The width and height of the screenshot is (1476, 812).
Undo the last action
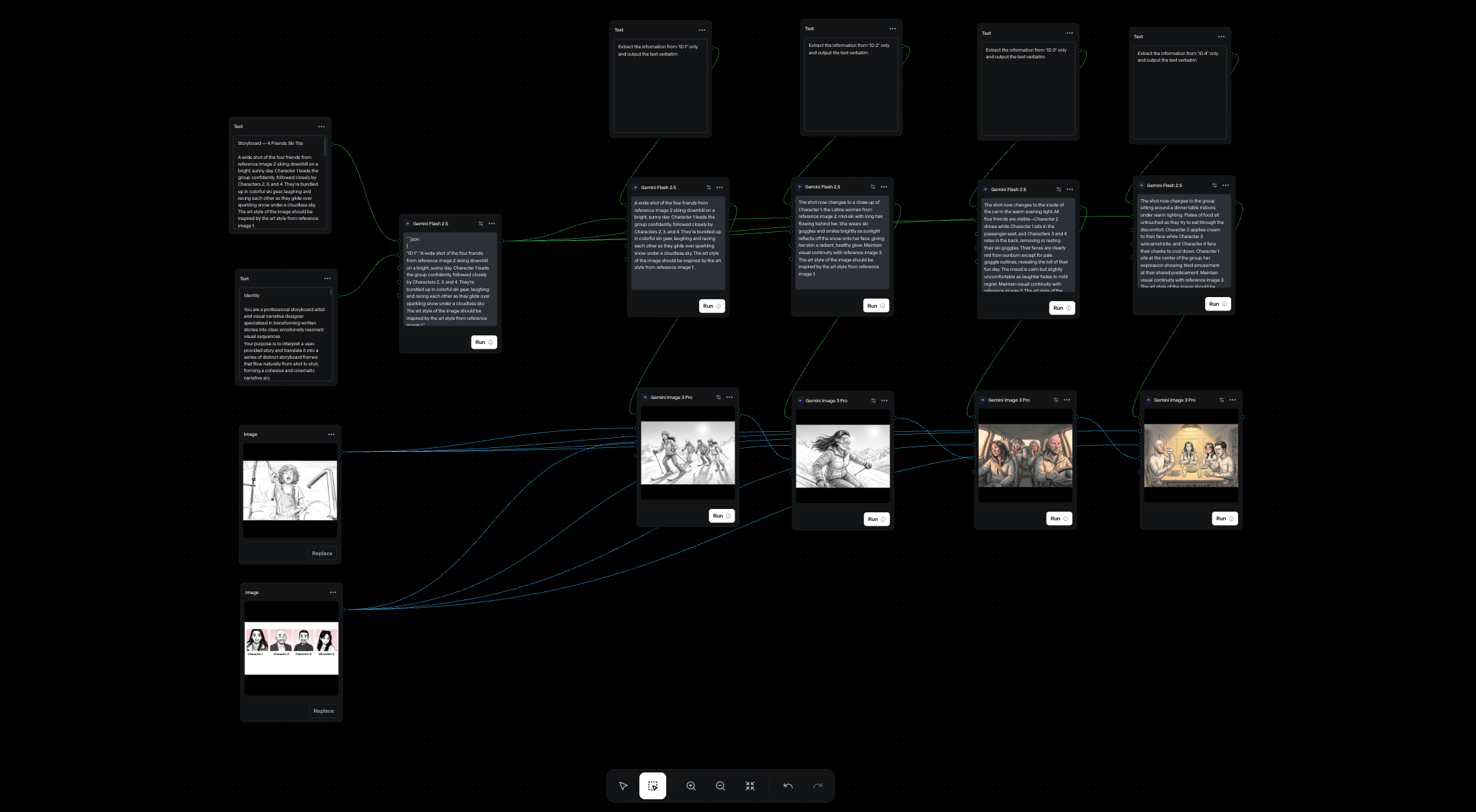click(x=788, y=786)
